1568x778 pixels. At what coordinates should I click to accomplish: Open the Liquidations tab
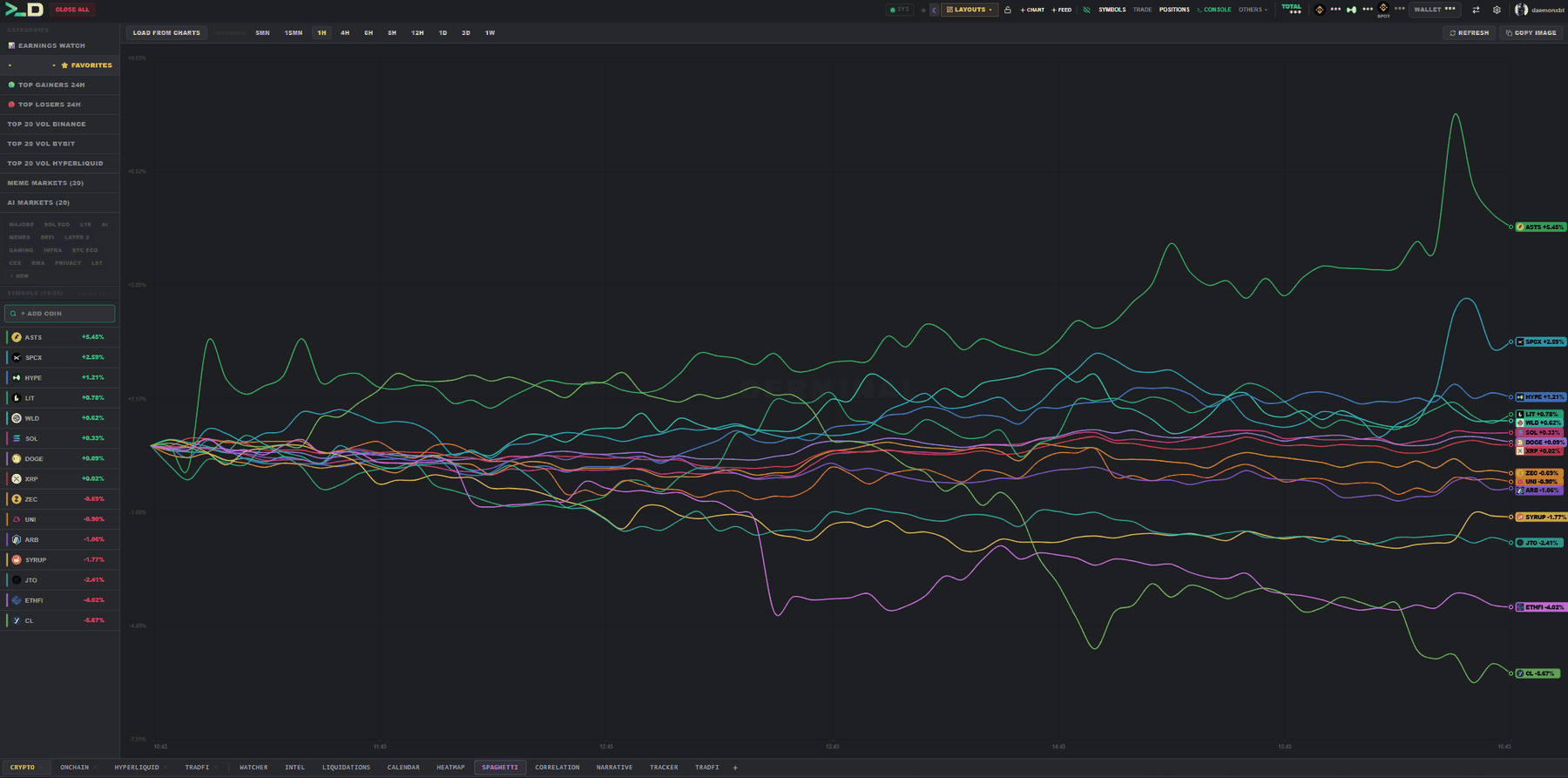coord(346,768)
